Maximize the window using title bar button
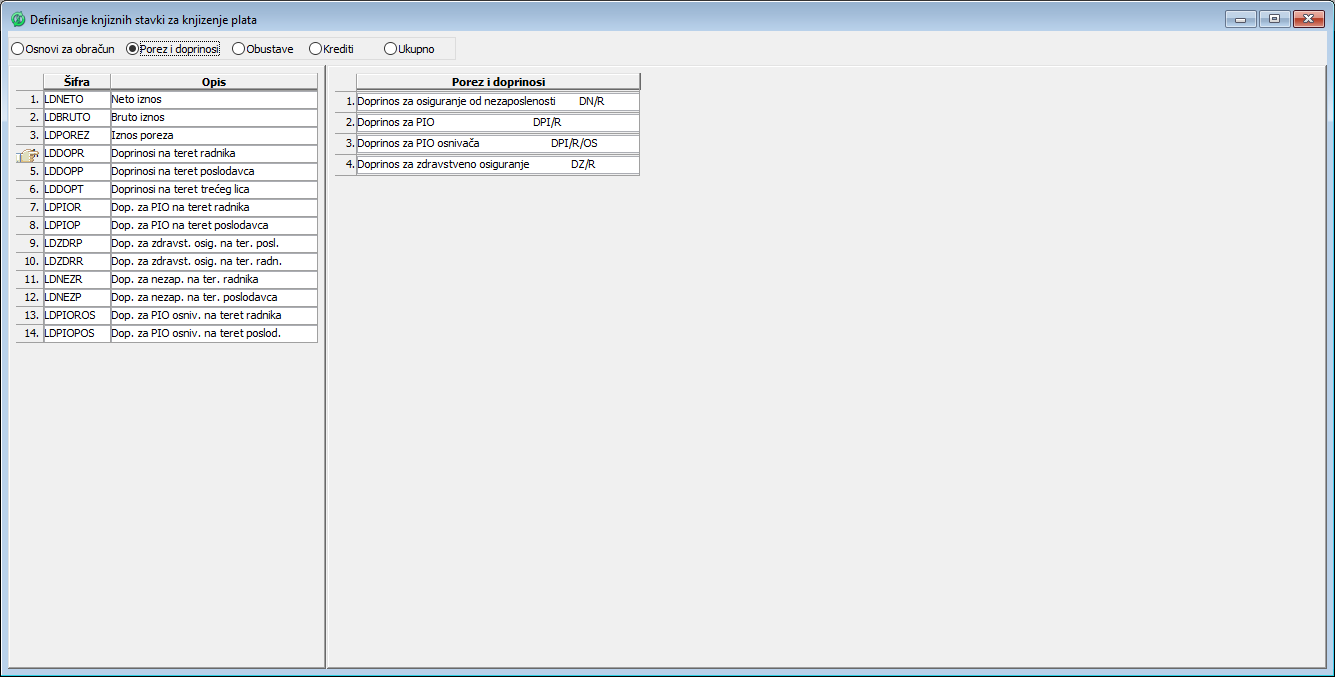 pos(1273,19)
